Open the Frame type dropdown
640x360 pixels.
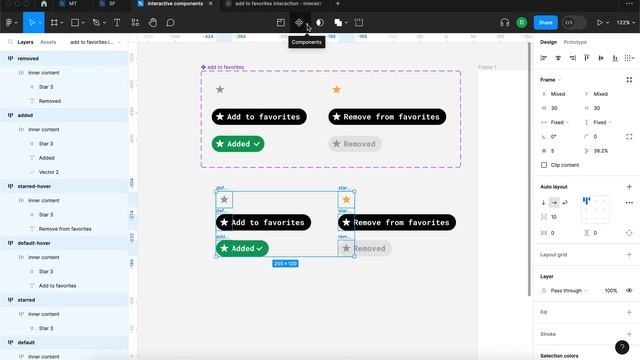point(551,80)
